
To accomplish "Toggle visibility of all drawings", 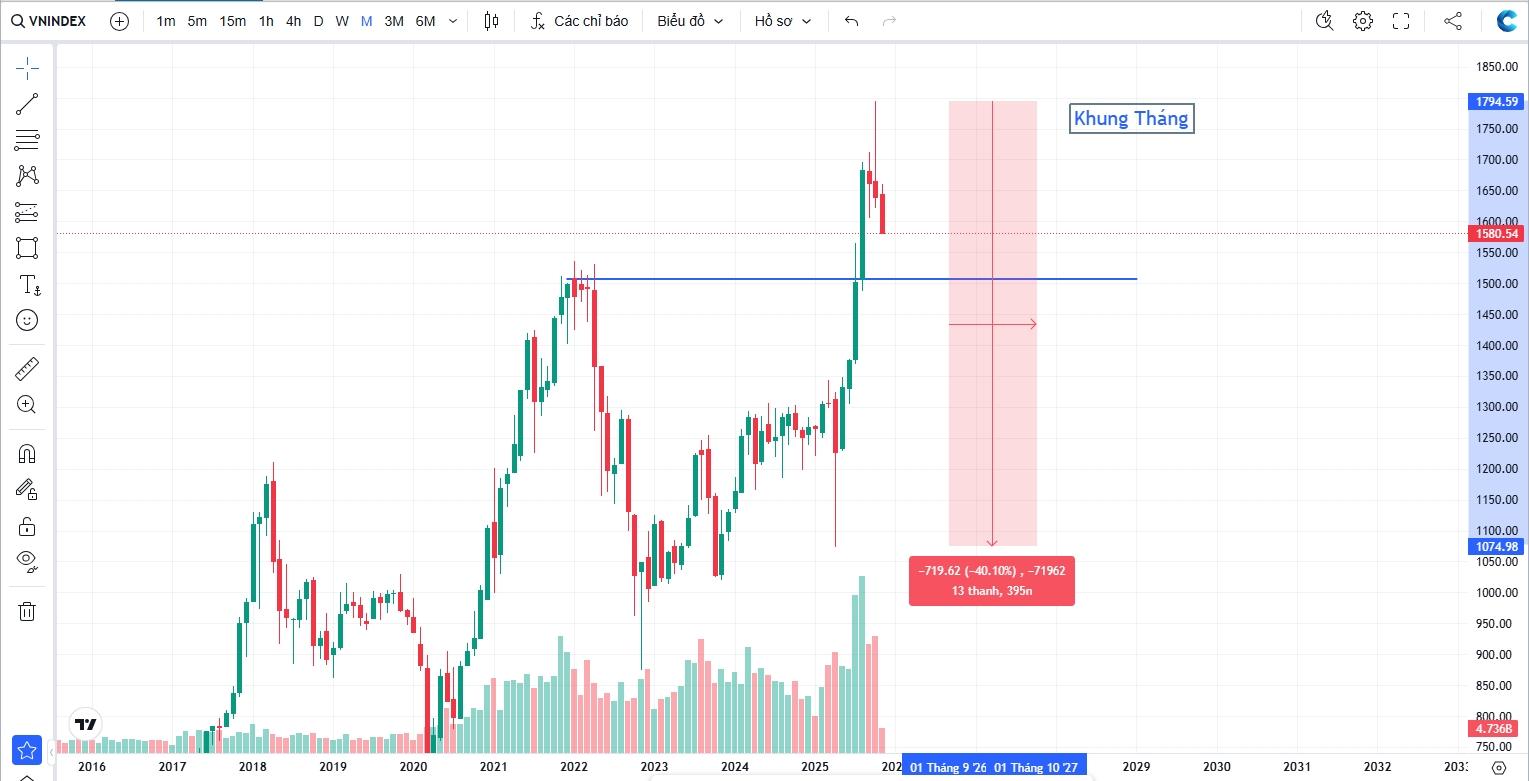I will pos(27,560).
